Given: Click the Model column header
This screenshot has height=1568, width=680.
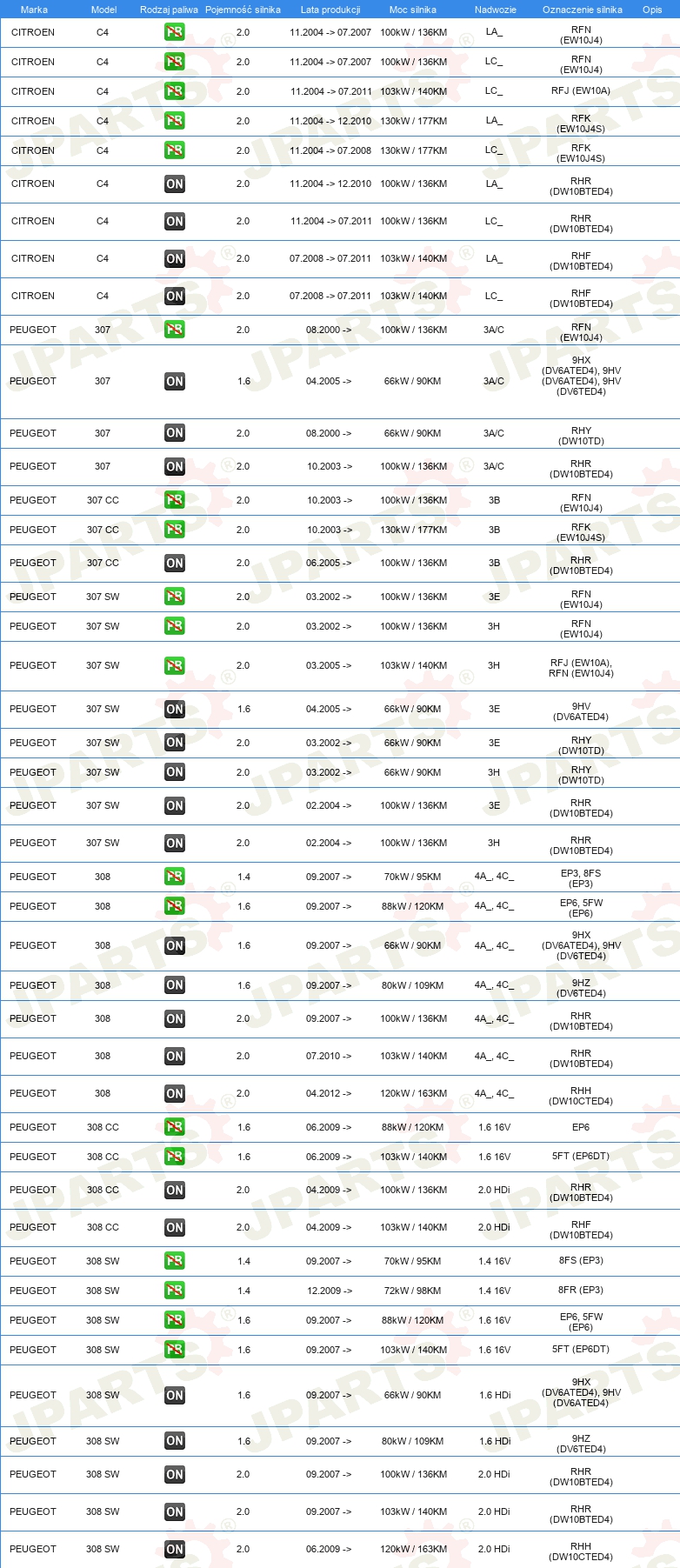Looking at the screenshot, I should [104, 10].
